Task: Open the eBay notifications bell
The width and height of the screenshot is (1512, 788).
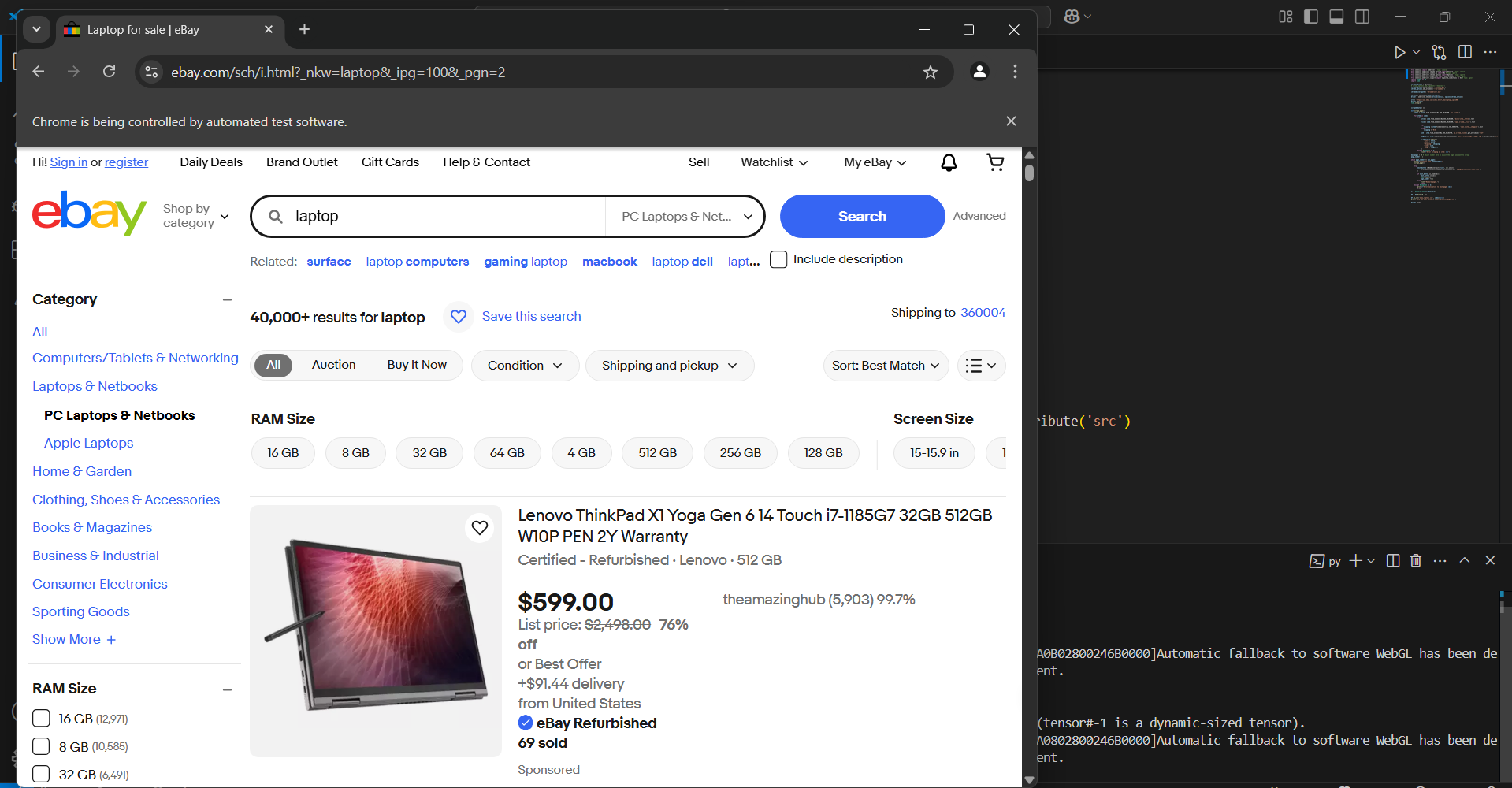Action: coord(949,162)
